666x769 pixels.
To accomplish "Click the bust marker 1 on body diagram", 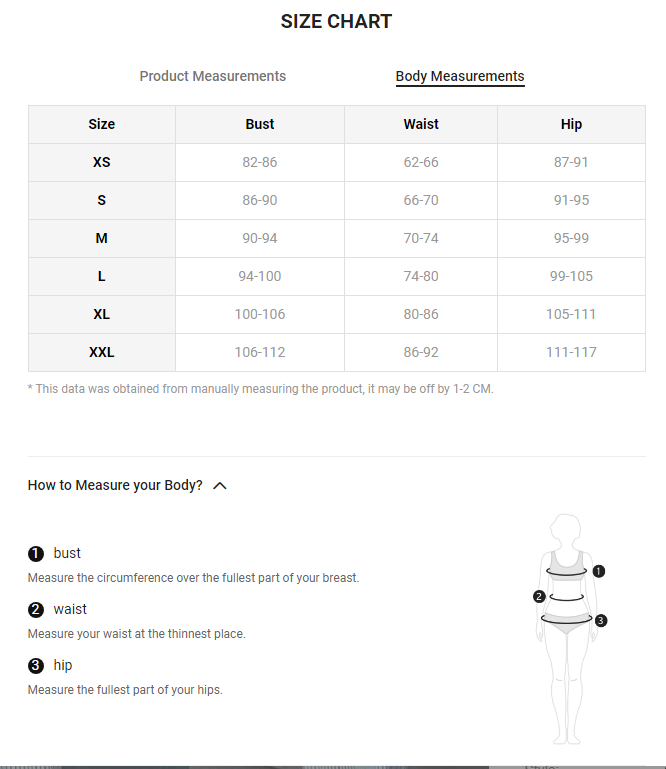I will pos(599,572).
